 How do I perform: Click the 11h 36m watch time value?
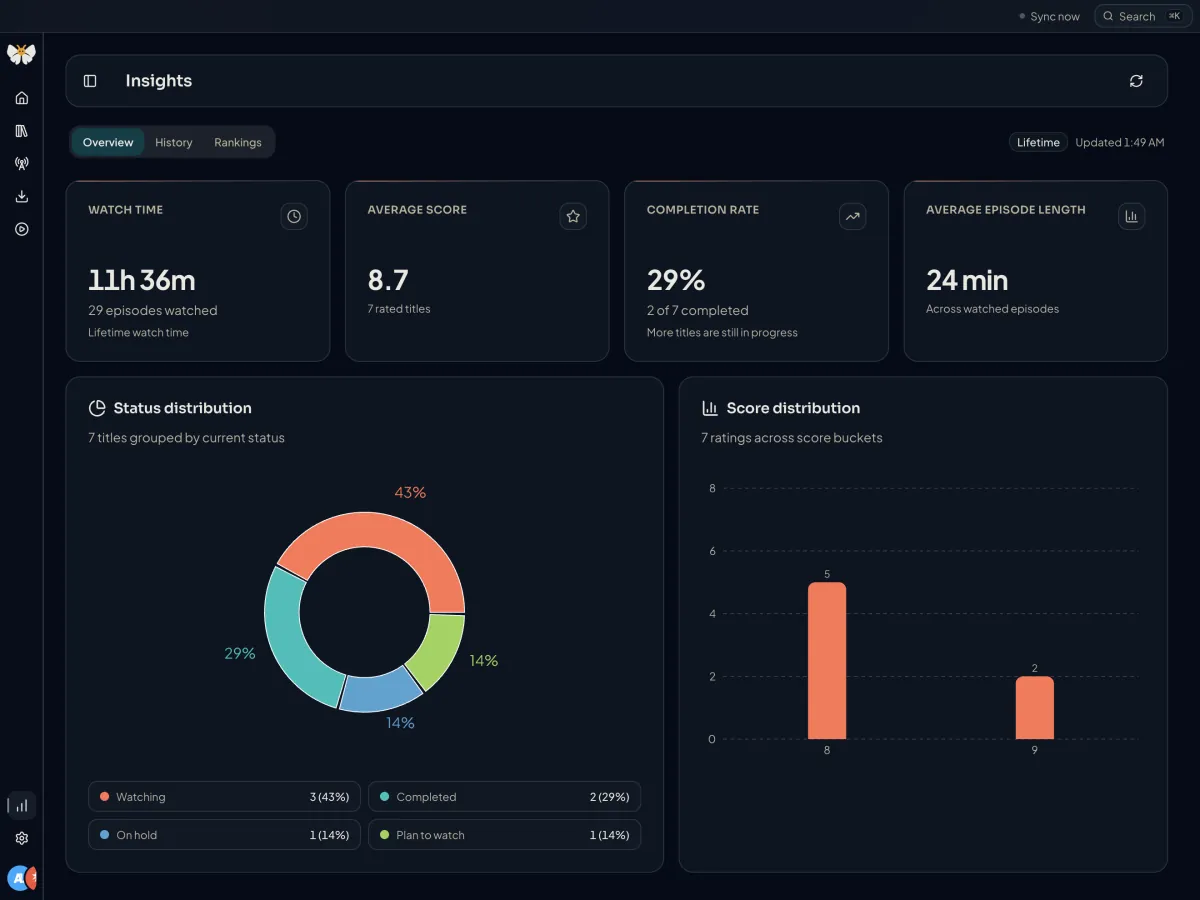[x=141, y=280]
